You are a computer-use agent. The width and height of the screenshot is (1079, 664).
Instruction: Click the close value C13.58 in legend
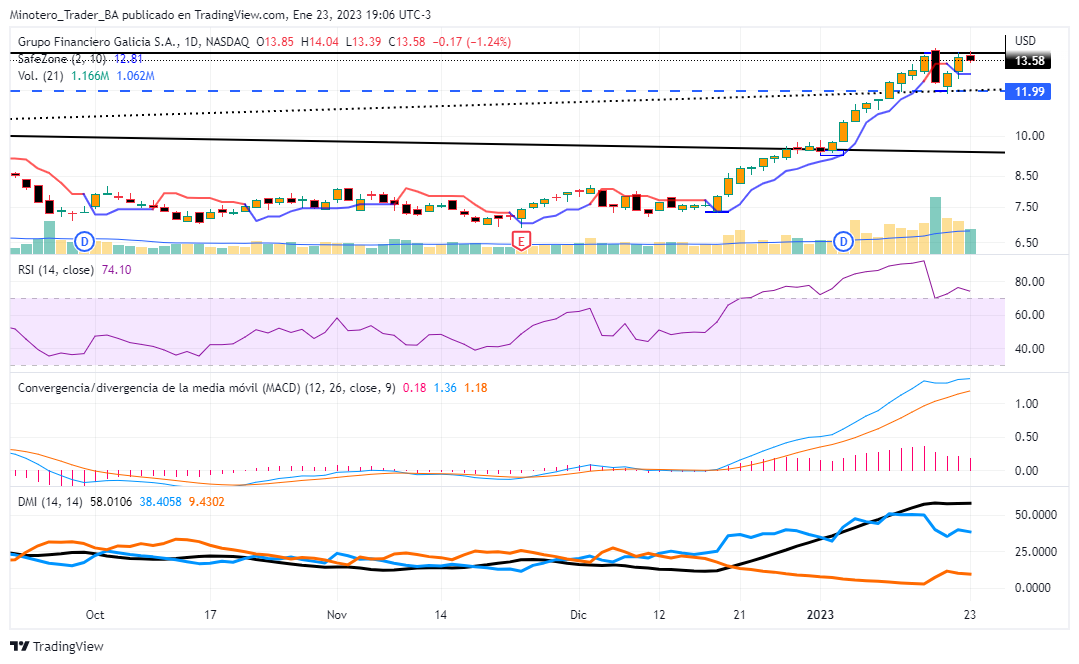(407, 41)
